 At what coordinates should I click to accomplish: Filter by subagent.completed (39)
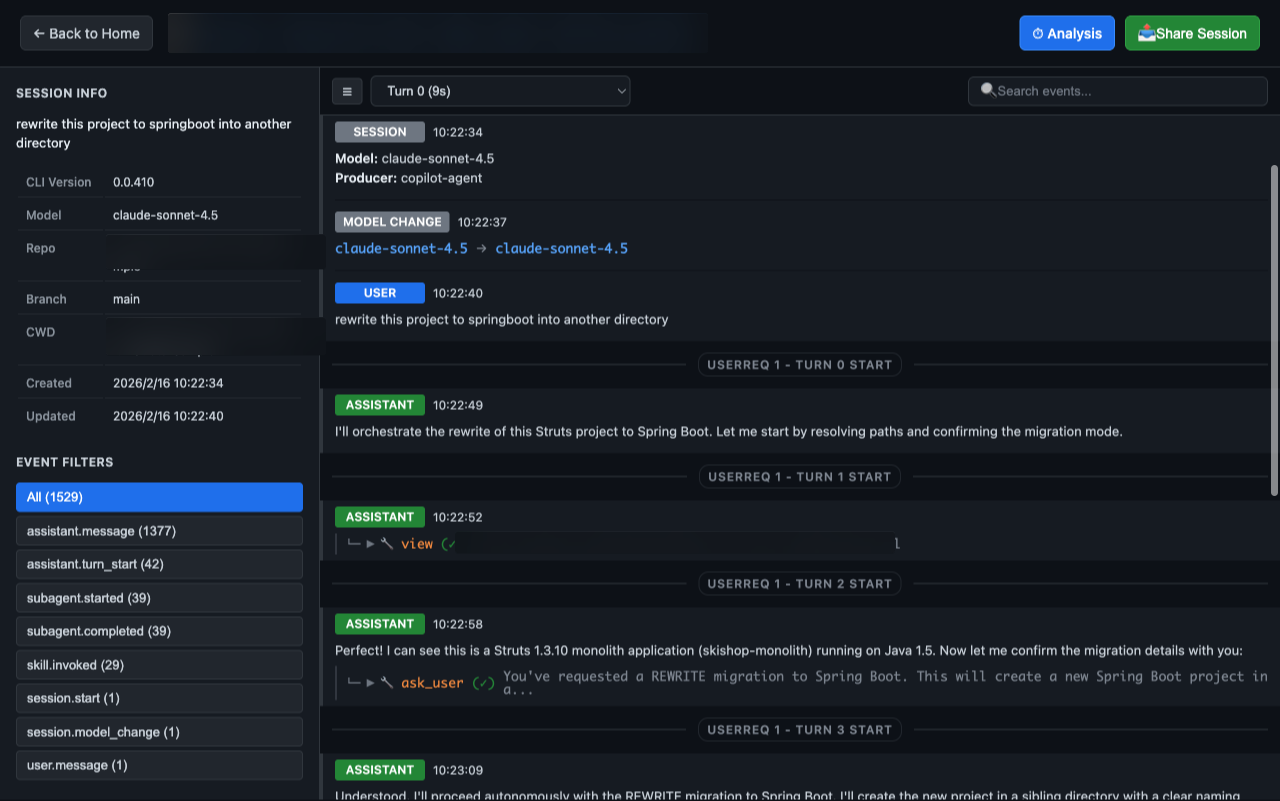[x=159, y=631]
